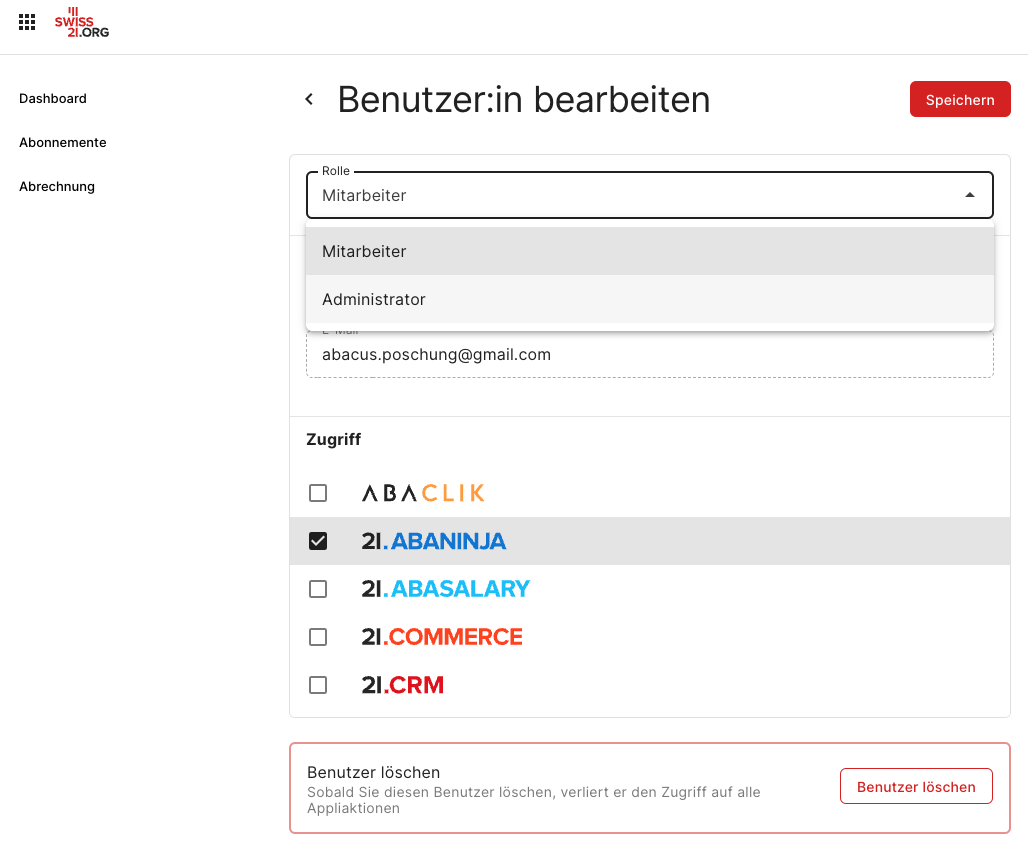Click the Zugriff section heading
Screen dimensions: 1028x850
(334, 439)
